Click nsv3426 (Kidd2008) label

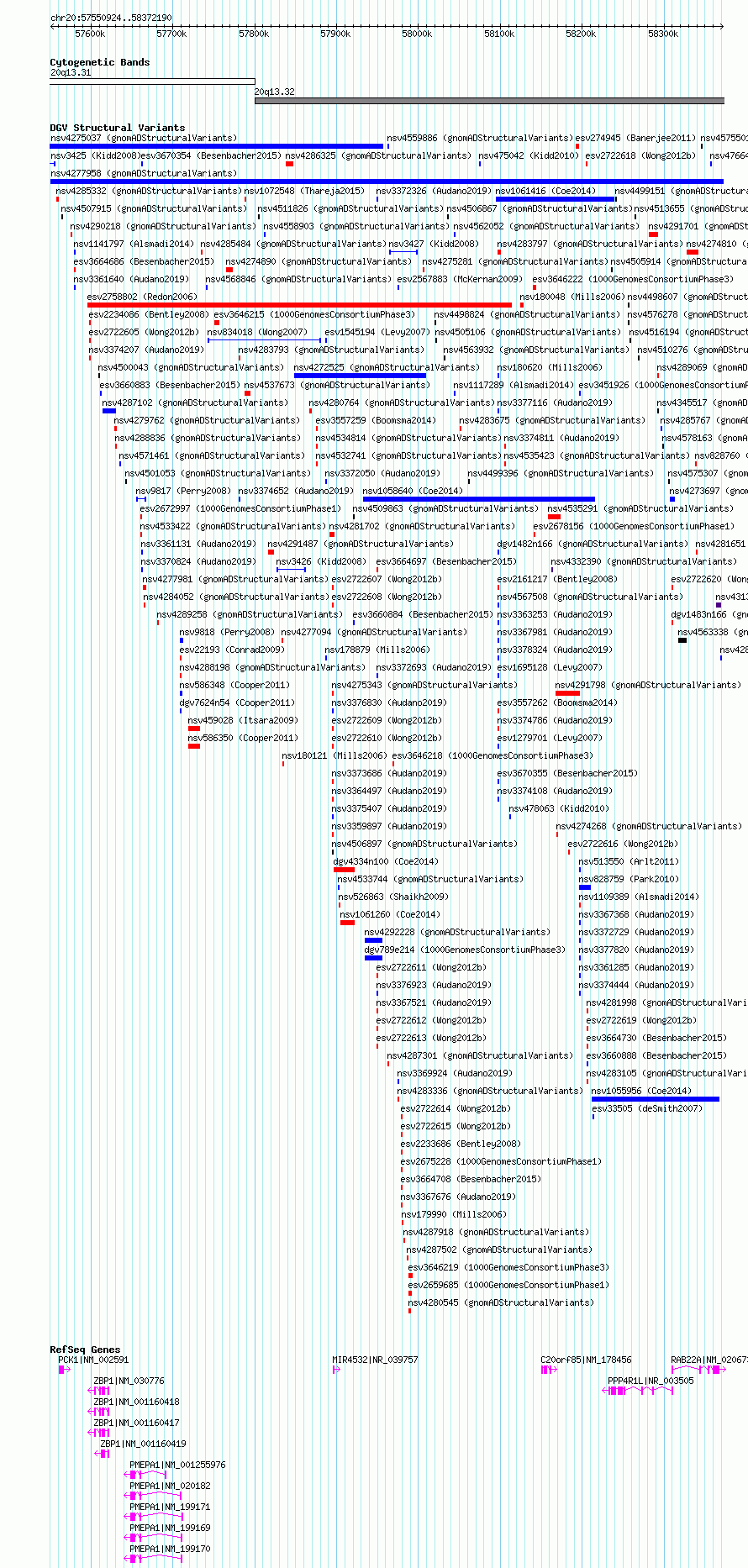321,561
